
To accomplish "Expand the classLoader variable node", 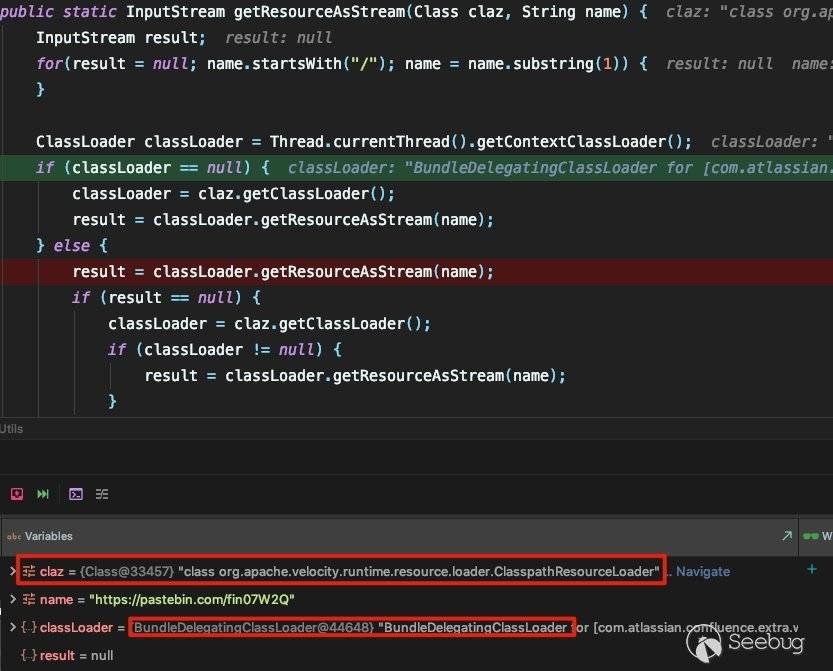I will click(12, 627).
